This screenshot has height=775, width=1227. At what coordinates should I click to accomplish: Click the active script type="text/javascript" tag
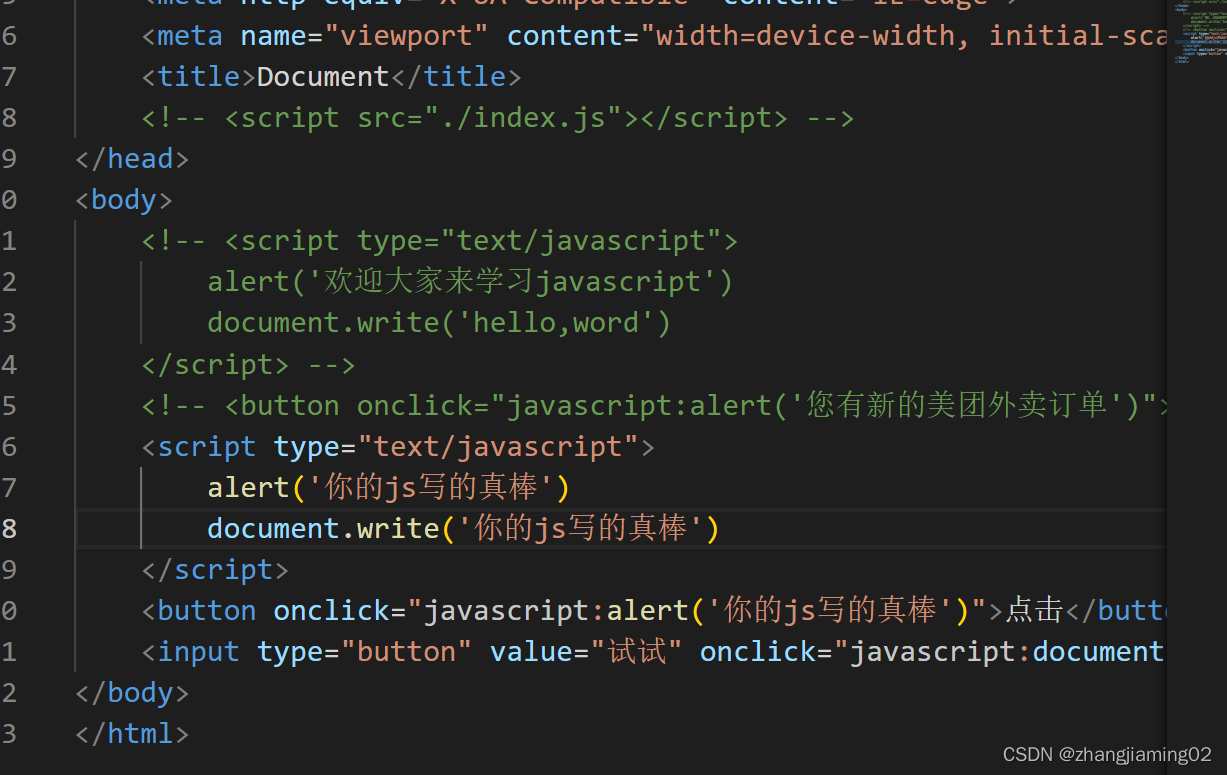(398, 446)
